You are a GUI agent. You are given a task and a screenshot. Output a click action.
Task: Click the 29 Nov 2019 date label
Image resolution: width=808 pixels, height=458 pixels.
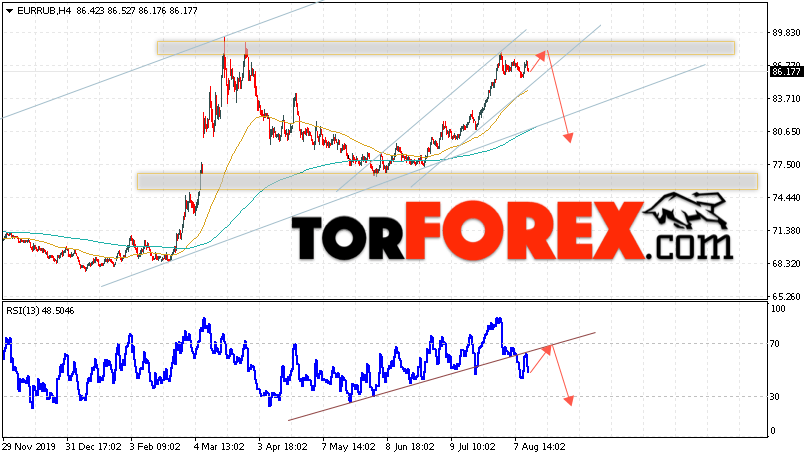[28, 446]
